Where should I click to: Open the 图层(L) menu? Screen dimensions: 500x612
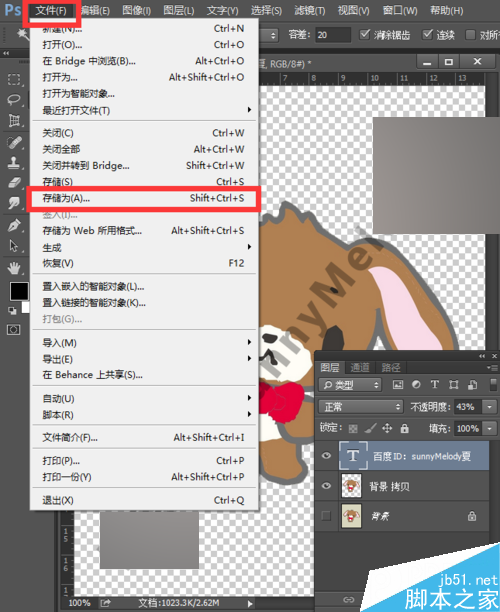(x=178, y=11)
